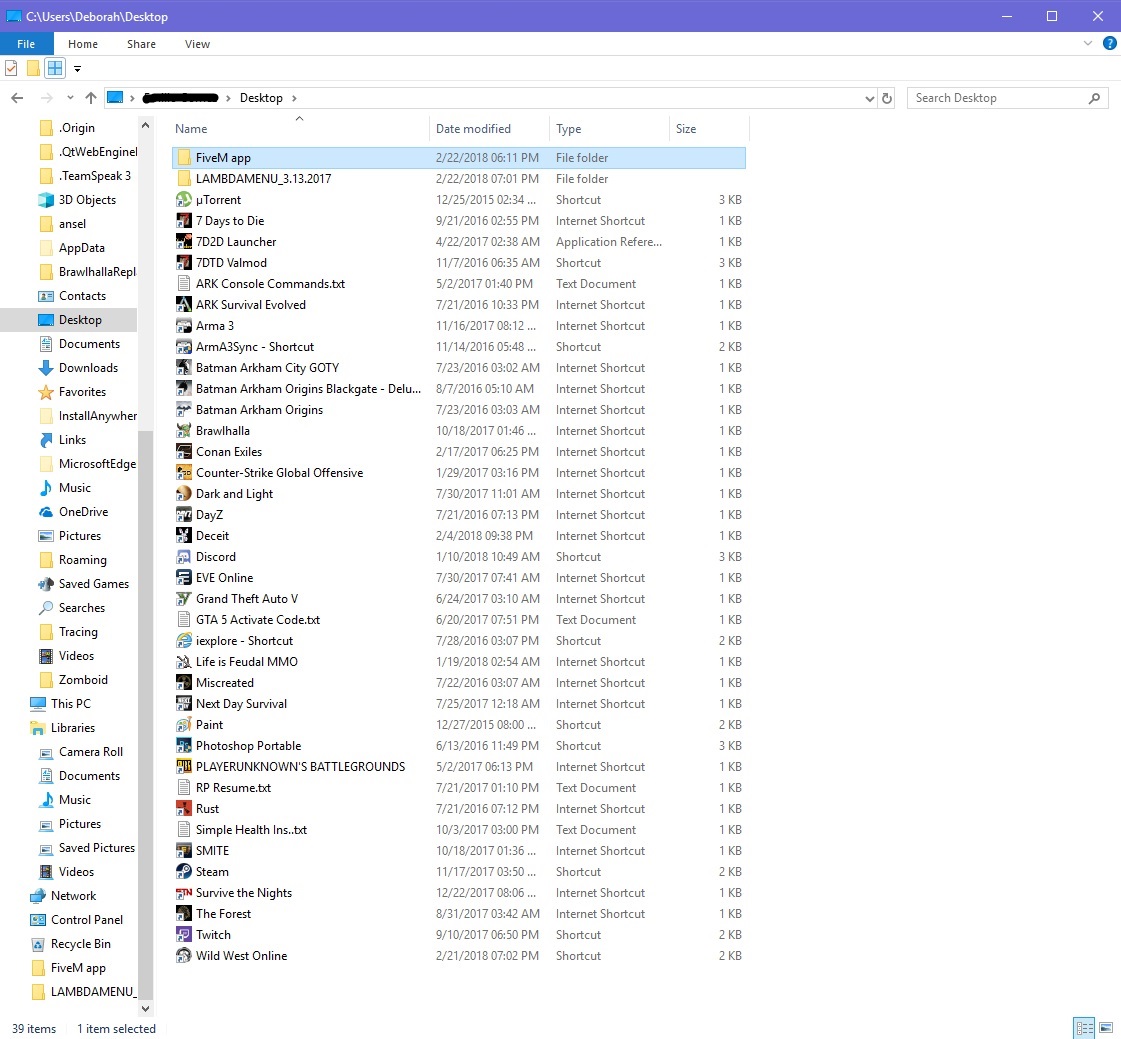Select the iexplore shortcut icon
Screen dimensions: 1121x1039
[184, 641]
